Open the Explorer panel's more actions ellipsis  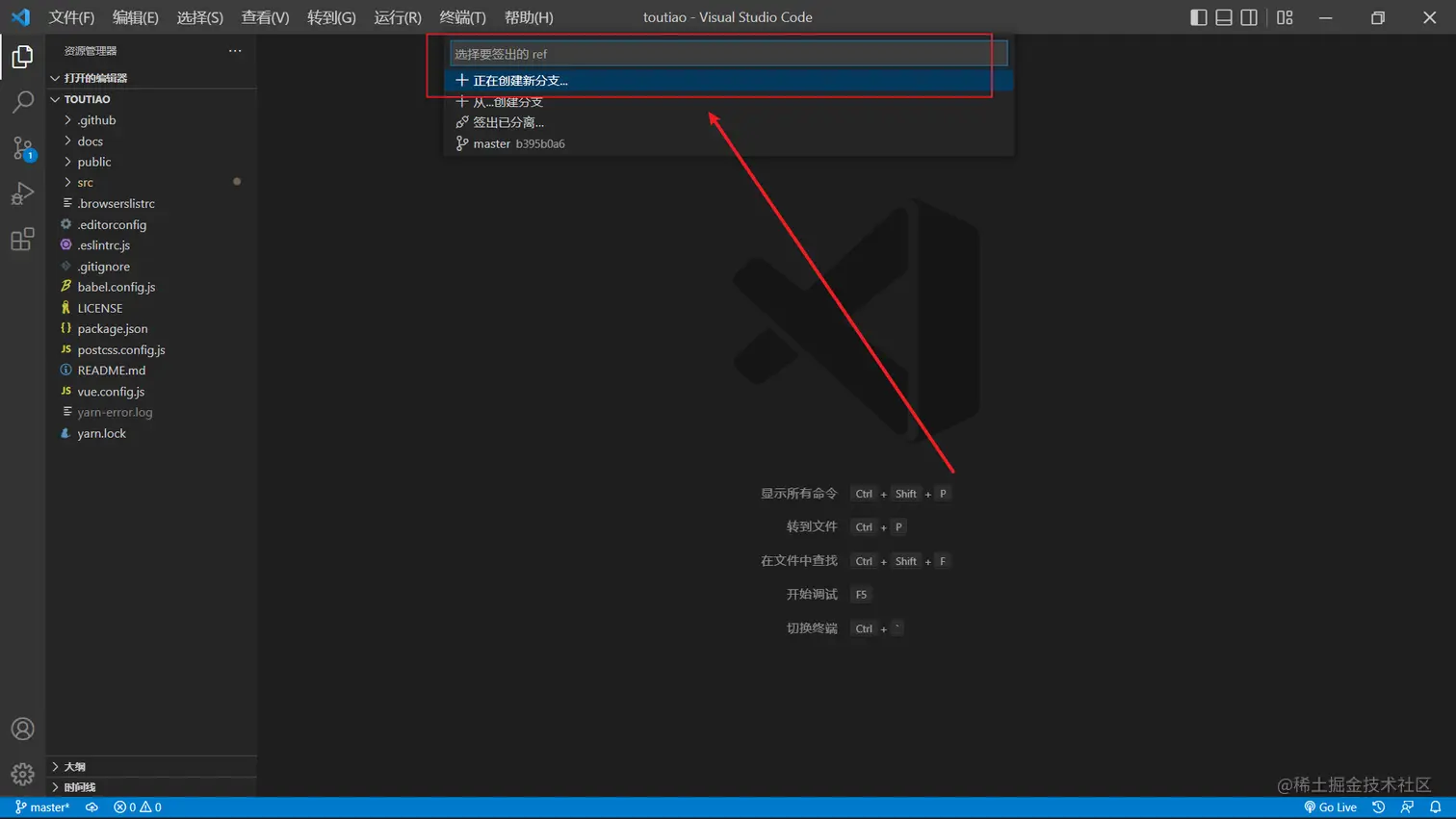tap(235, 50)
